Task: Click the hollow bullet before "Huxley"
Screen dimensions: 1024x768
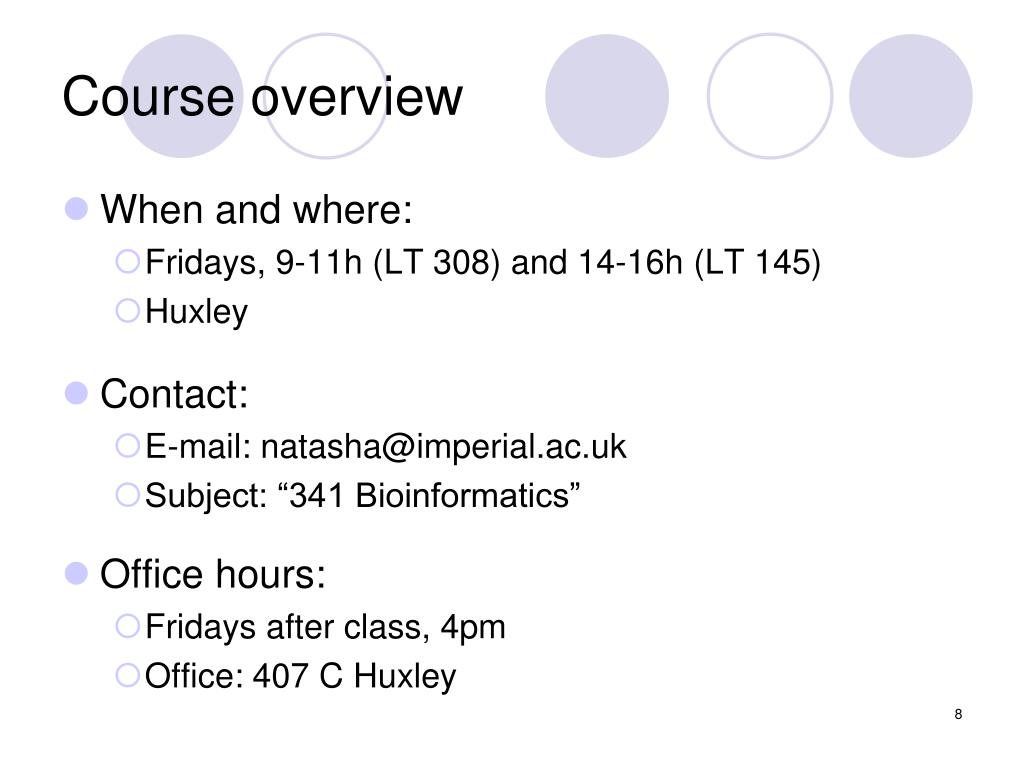Action: tap(127, 310)
